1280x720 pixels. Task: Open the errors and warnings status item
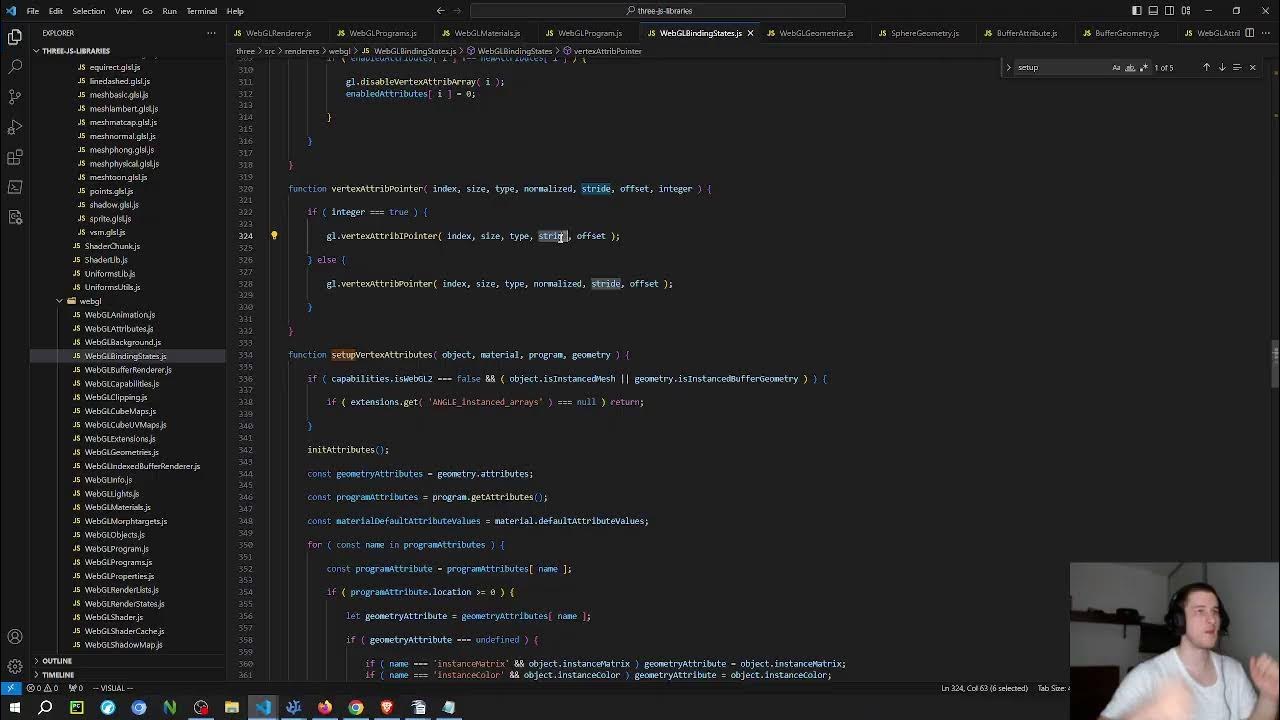tap(42, 688)
